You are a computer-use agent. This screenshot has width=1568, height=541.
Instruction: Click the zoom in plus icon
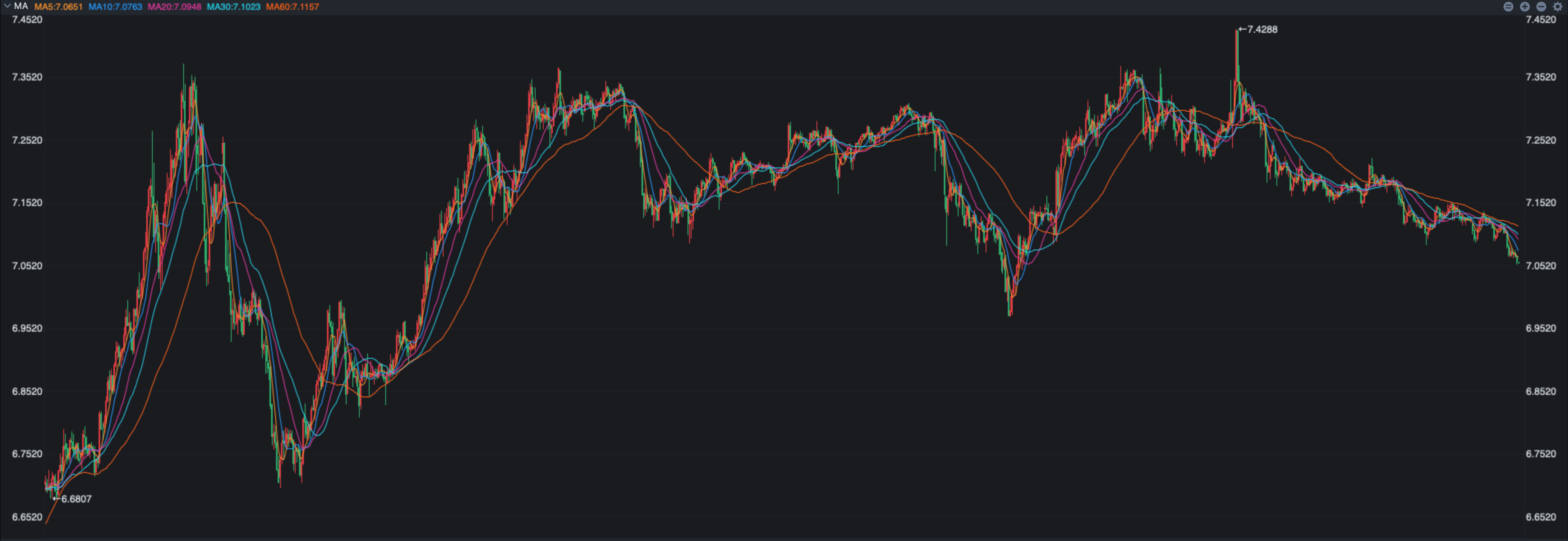1525,7
